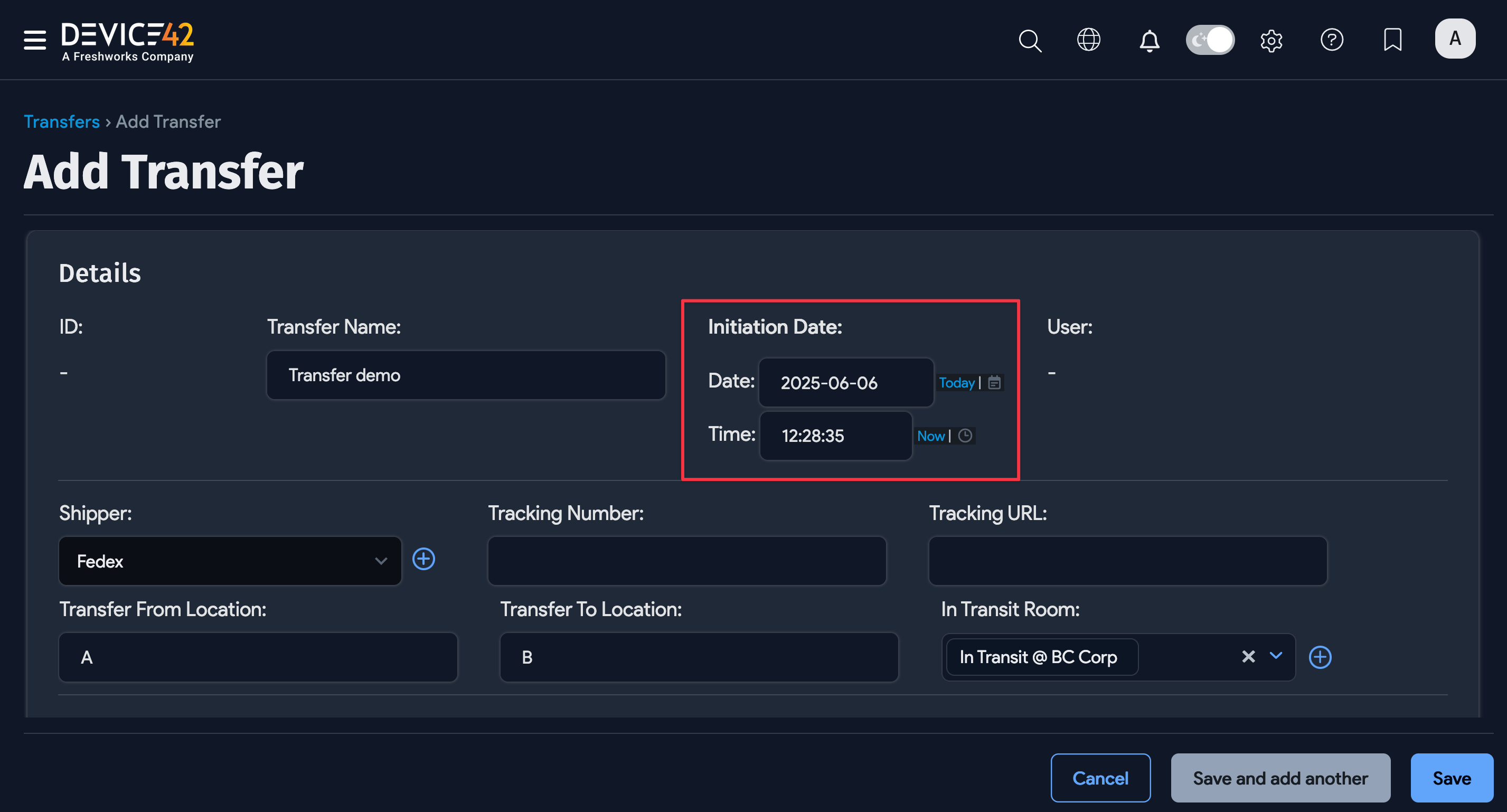
Task: Open the In Transit Room dropdown
Action: tap(1276, 657)
